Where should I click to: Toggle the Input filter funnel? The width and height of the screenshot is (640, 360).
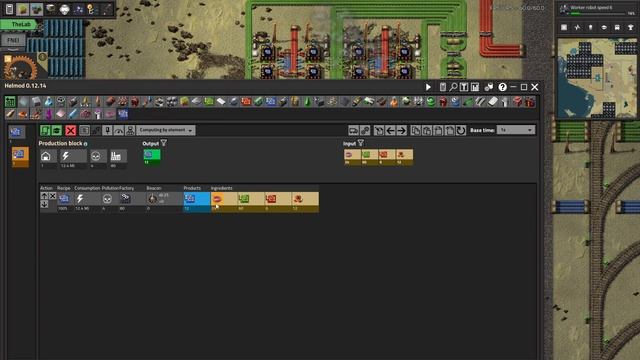coord(361,143)
